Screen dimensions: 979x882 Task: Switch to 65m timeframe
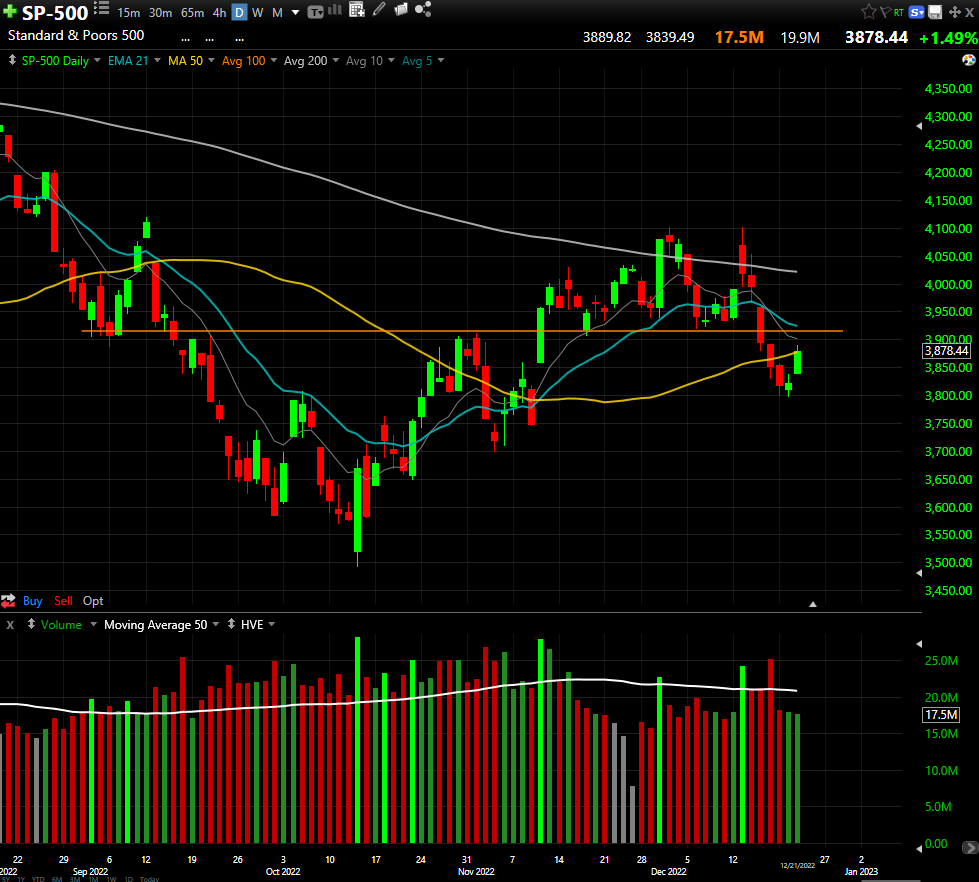coord(192,12)
